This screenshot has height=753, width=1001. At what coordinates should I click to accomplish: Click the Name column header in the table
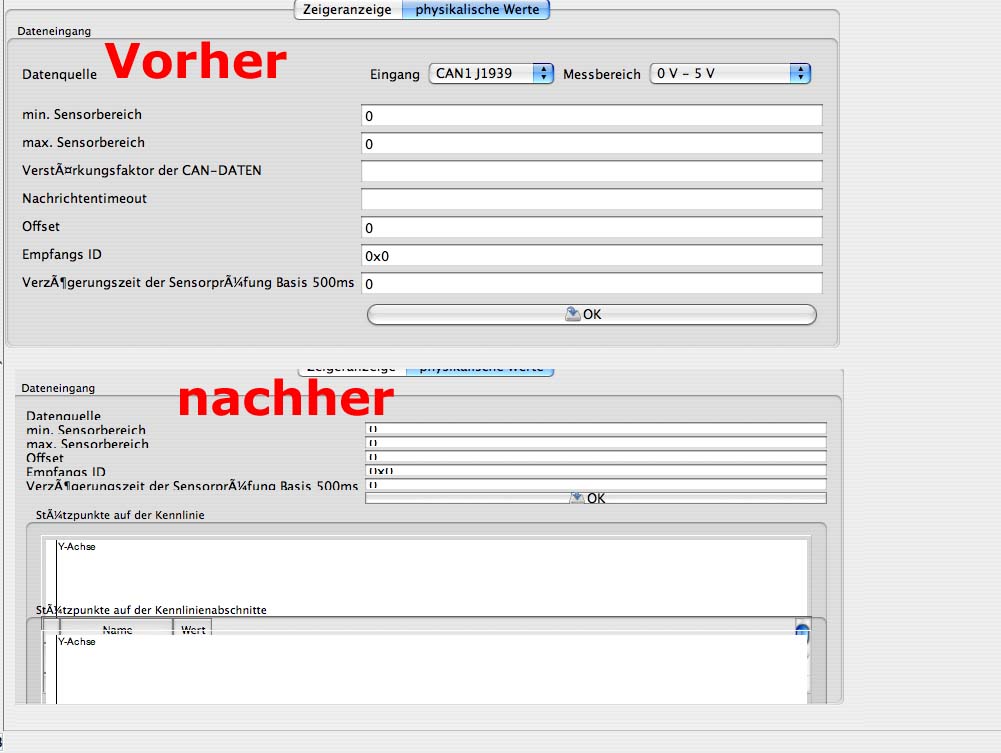(x=117, y=629)
